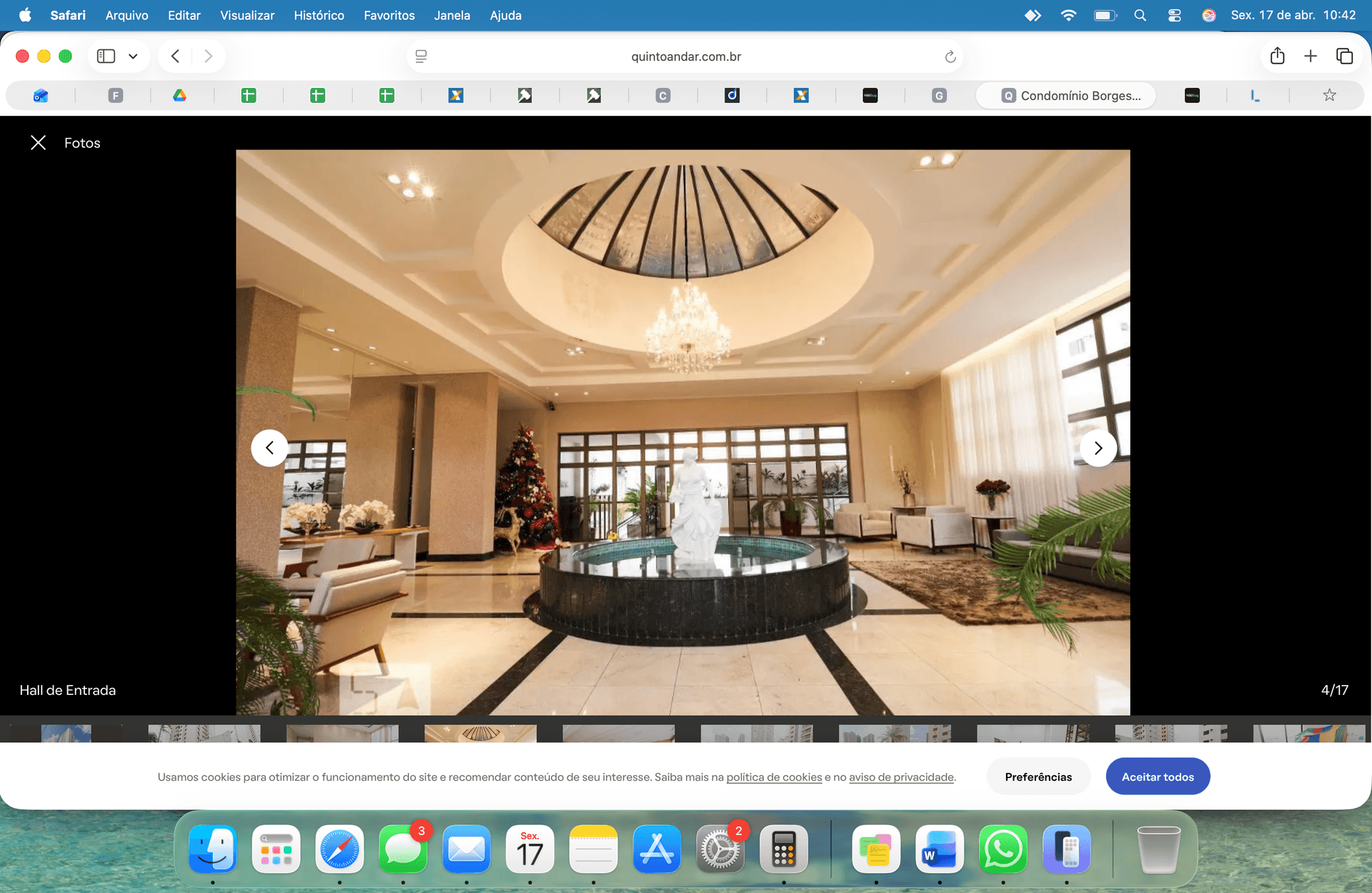
Task: Check the battery status icon
Action: tap(1105, 15)
